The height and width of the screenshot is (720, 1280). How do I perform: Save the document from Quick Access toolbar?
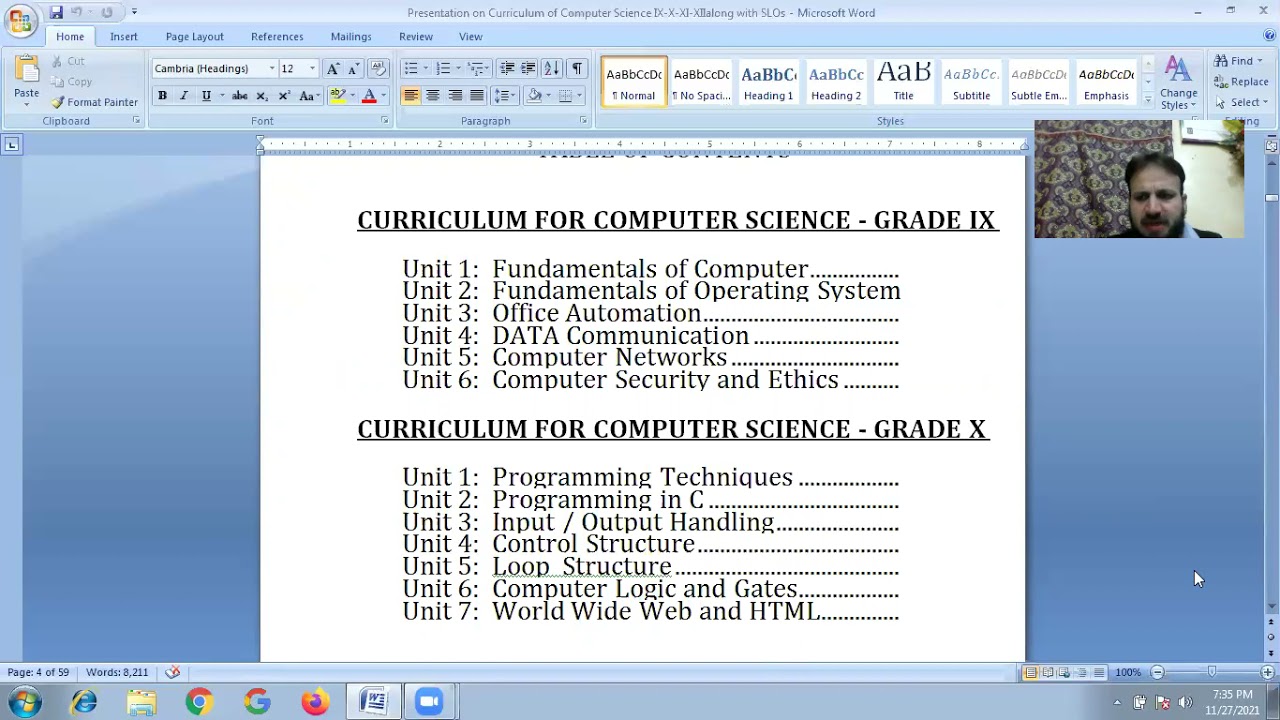click(x=56, y=12)
